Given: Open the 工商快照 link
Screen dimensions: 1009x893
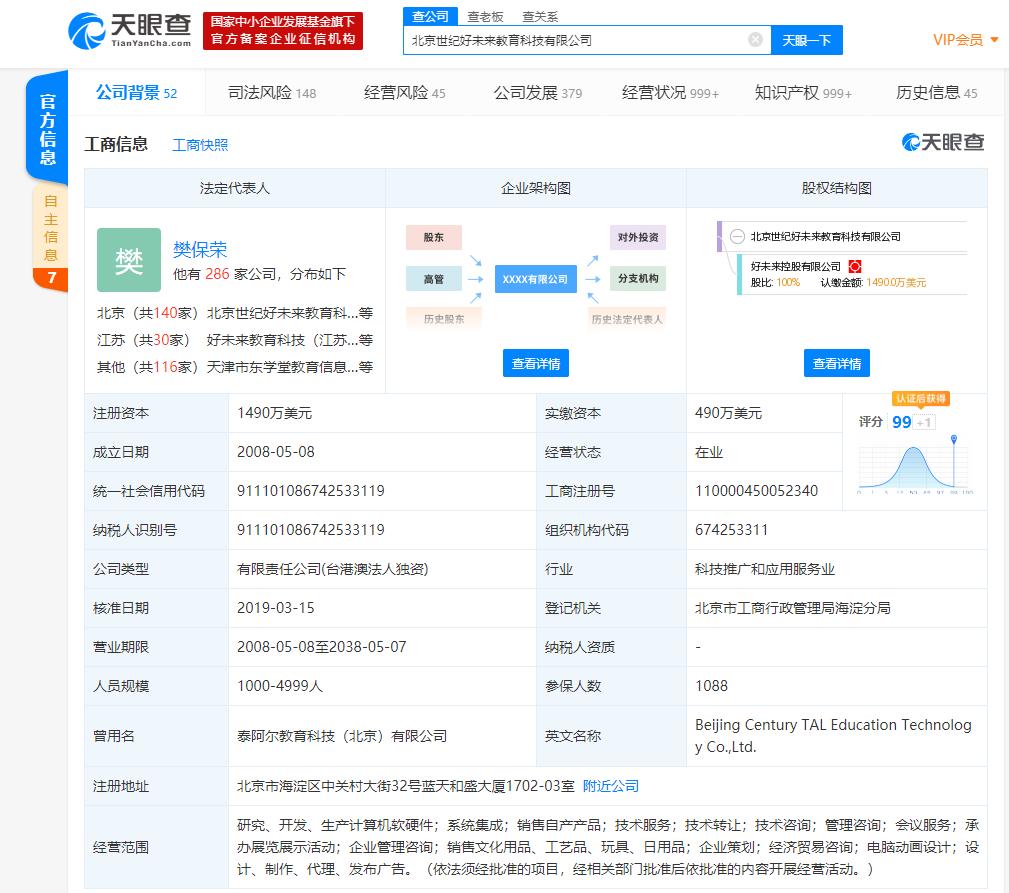Looking at the screenshot, I should [200, 145].
